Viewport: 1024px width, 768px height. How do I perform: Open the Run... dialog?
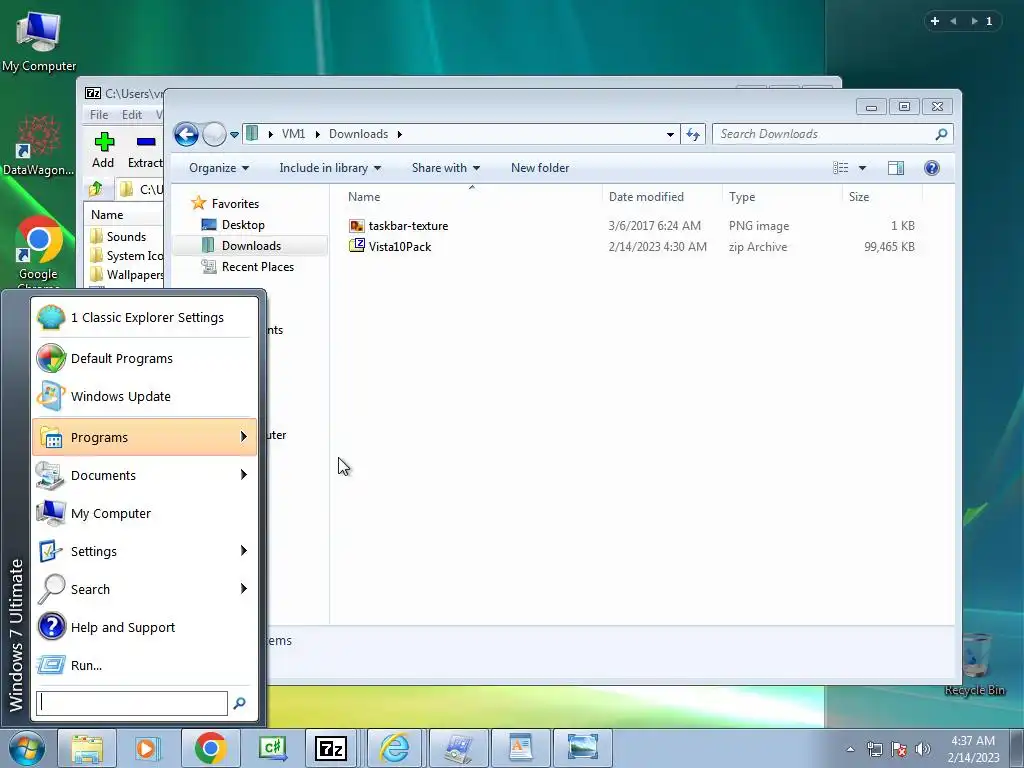pyautogui.click(x=144, y=665)
